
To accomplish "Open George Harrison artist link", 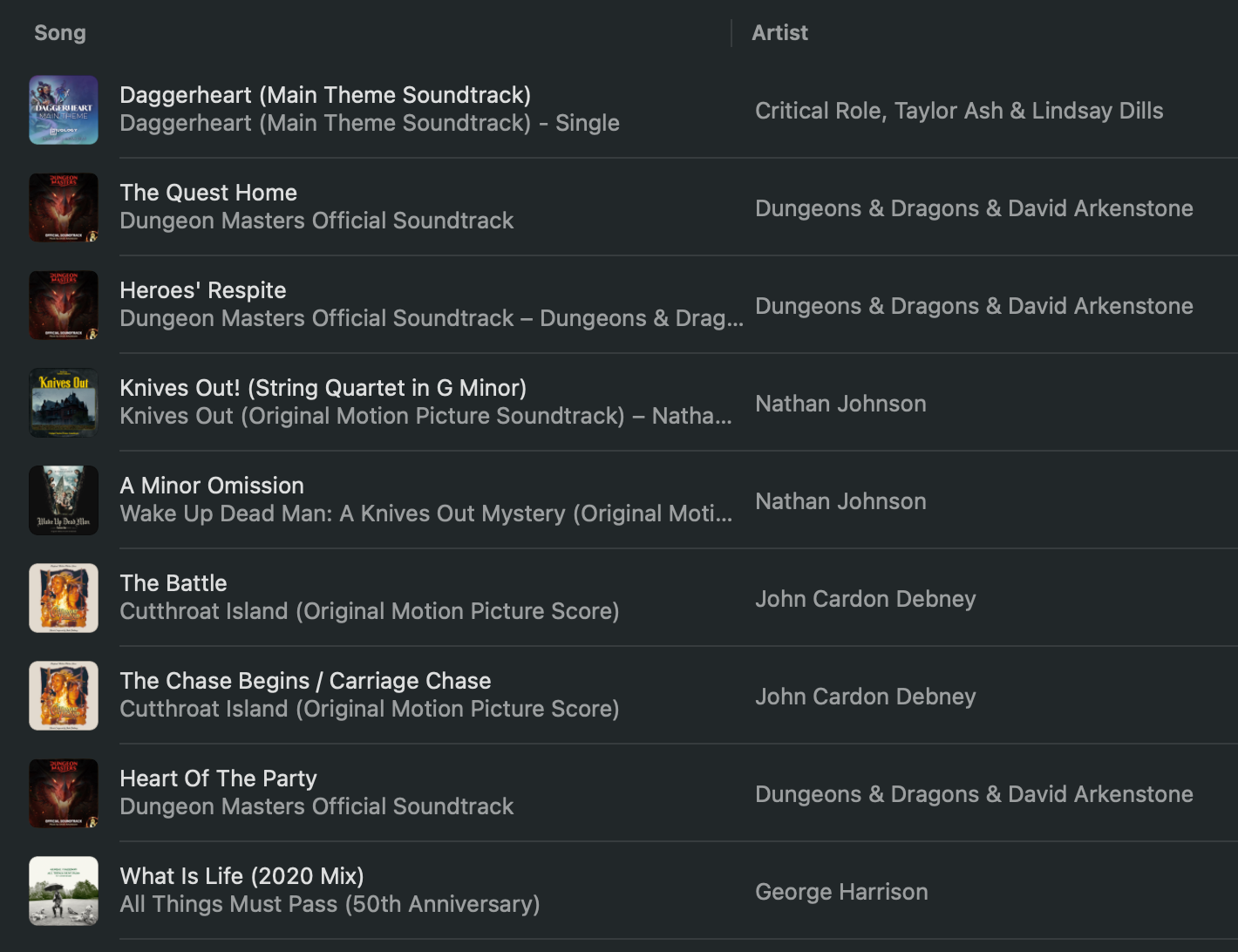I will coord(841,892).
